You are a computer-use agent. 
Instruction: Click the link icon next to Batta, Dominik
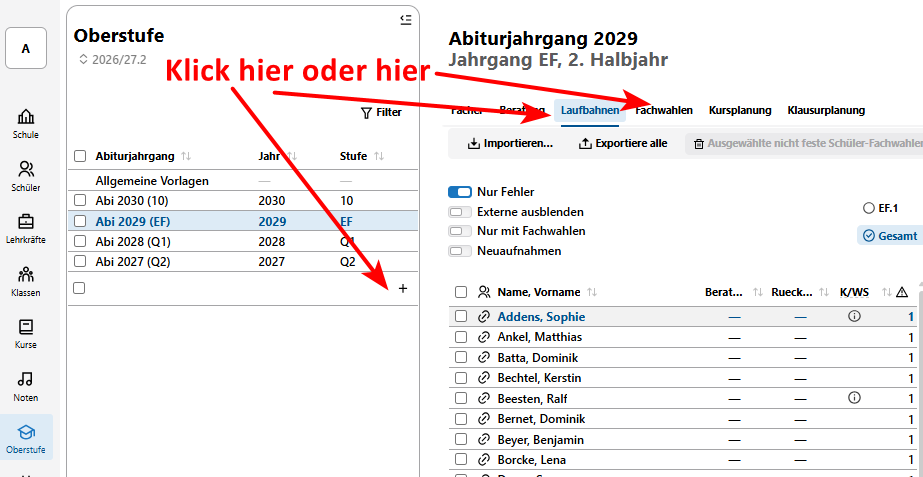point(484,357)
